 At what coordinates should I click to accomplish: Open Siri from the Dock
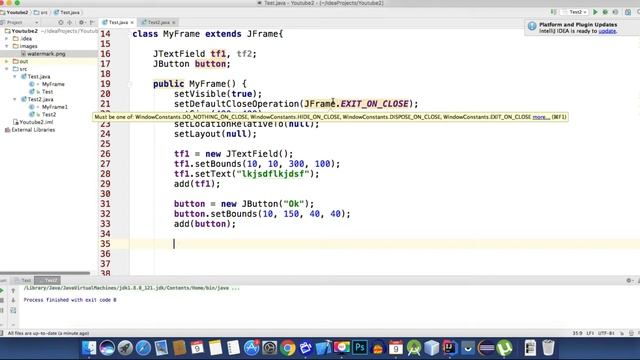pos(107,348)
